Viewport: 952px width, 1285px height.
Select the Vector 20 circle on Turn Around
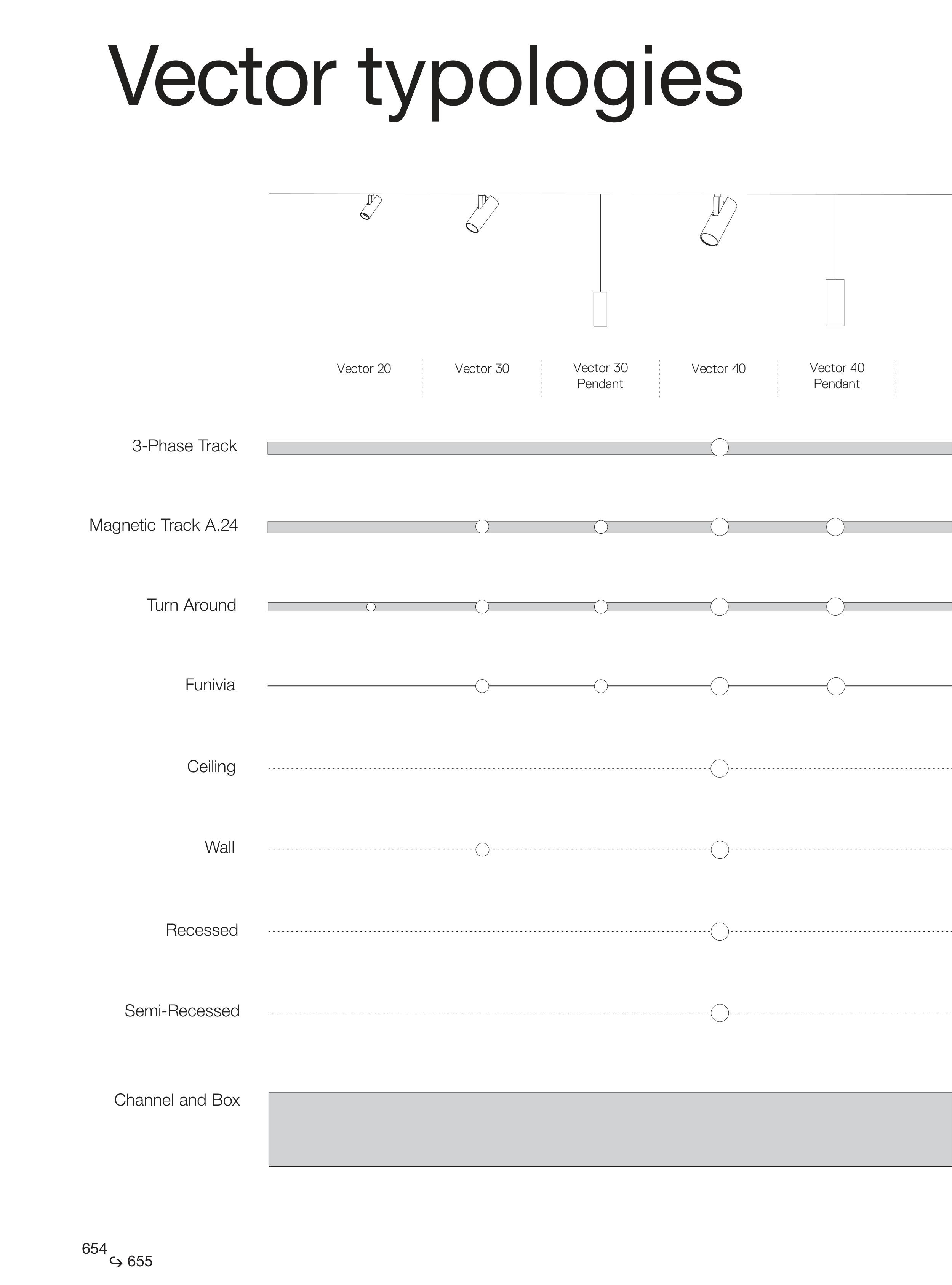(371, 607)
